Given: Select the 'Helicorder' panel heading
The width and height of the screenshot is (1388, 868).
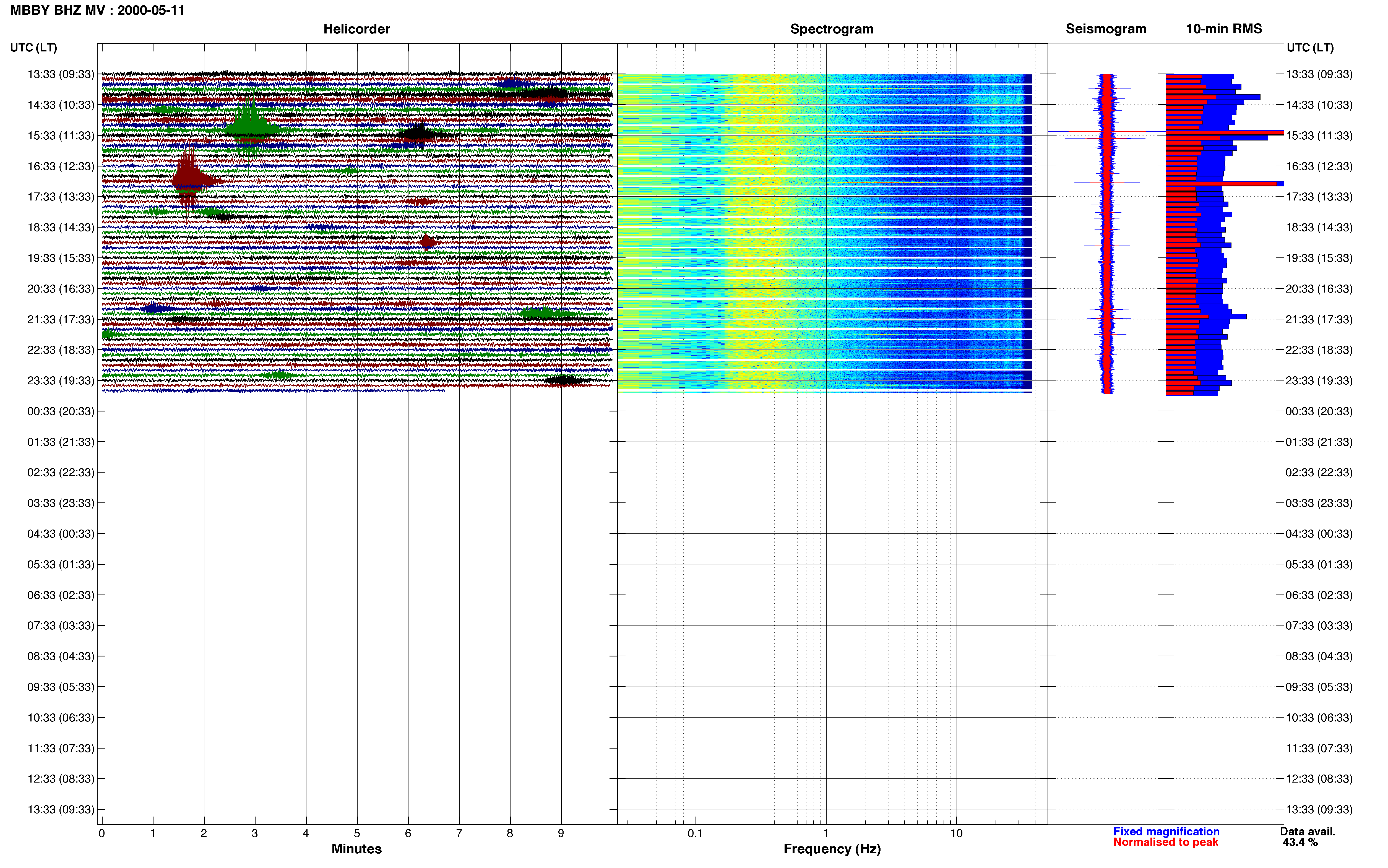Looking at the screenshot, I should pyautogui.click(x=356, y=29).
